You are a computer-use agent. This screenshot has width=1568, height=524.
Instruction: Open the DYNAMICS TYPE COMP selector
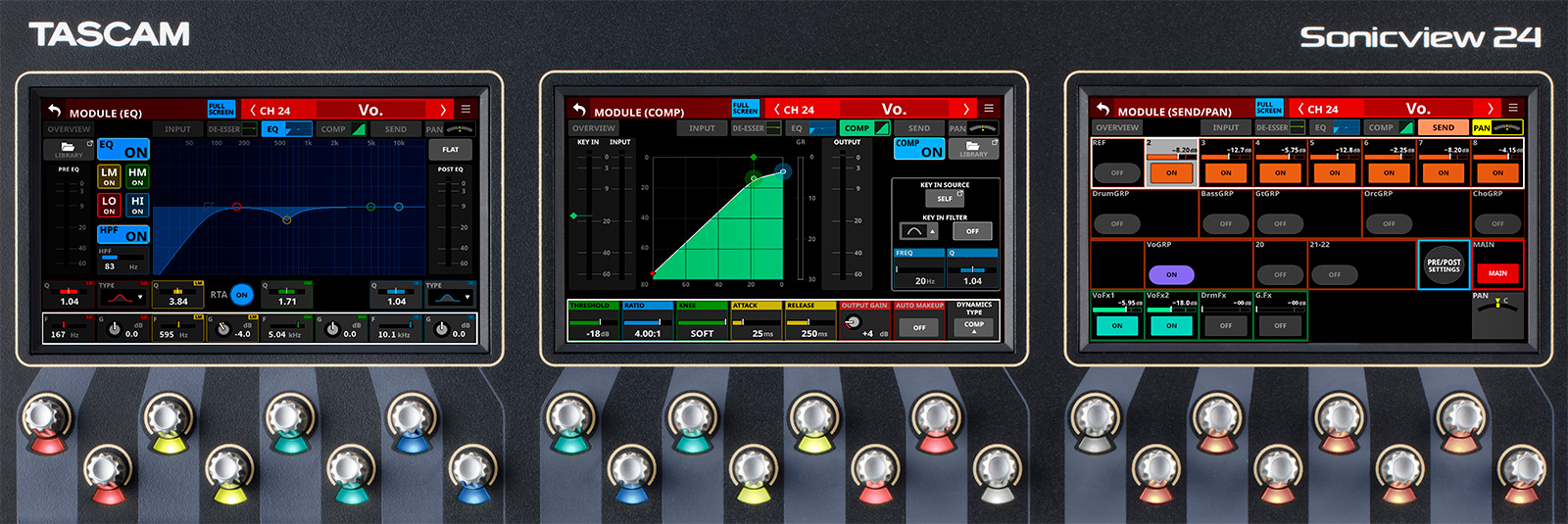tap(973, 326)
